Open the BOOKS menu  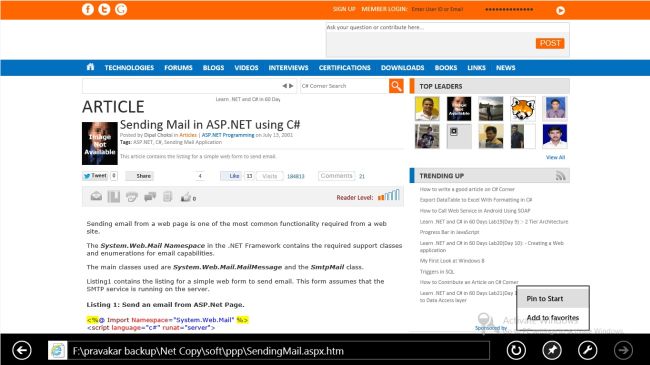446,68
